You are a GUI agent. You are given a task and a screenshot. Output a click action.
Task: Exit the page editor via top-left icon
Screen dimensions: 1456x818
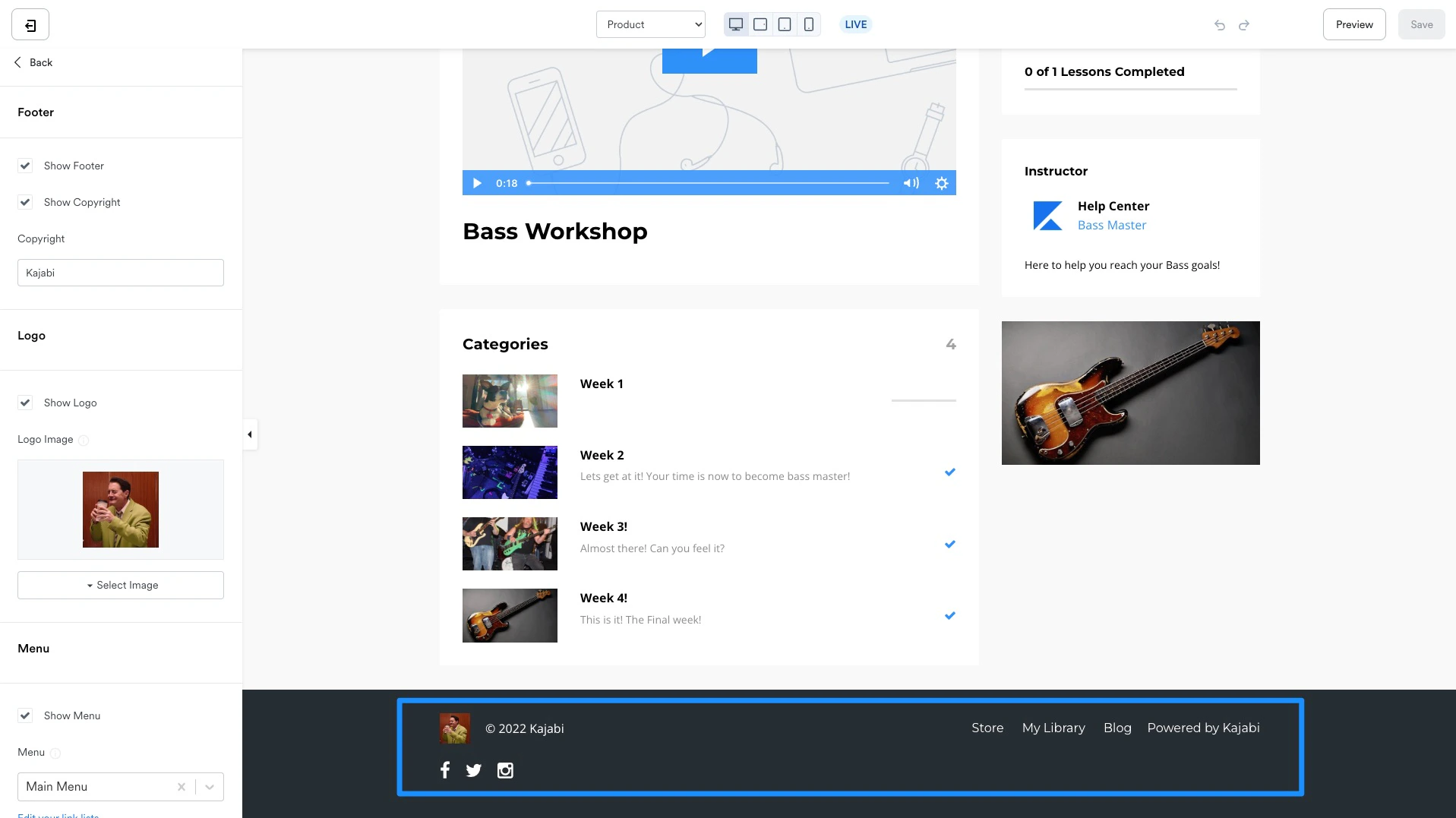29,24
